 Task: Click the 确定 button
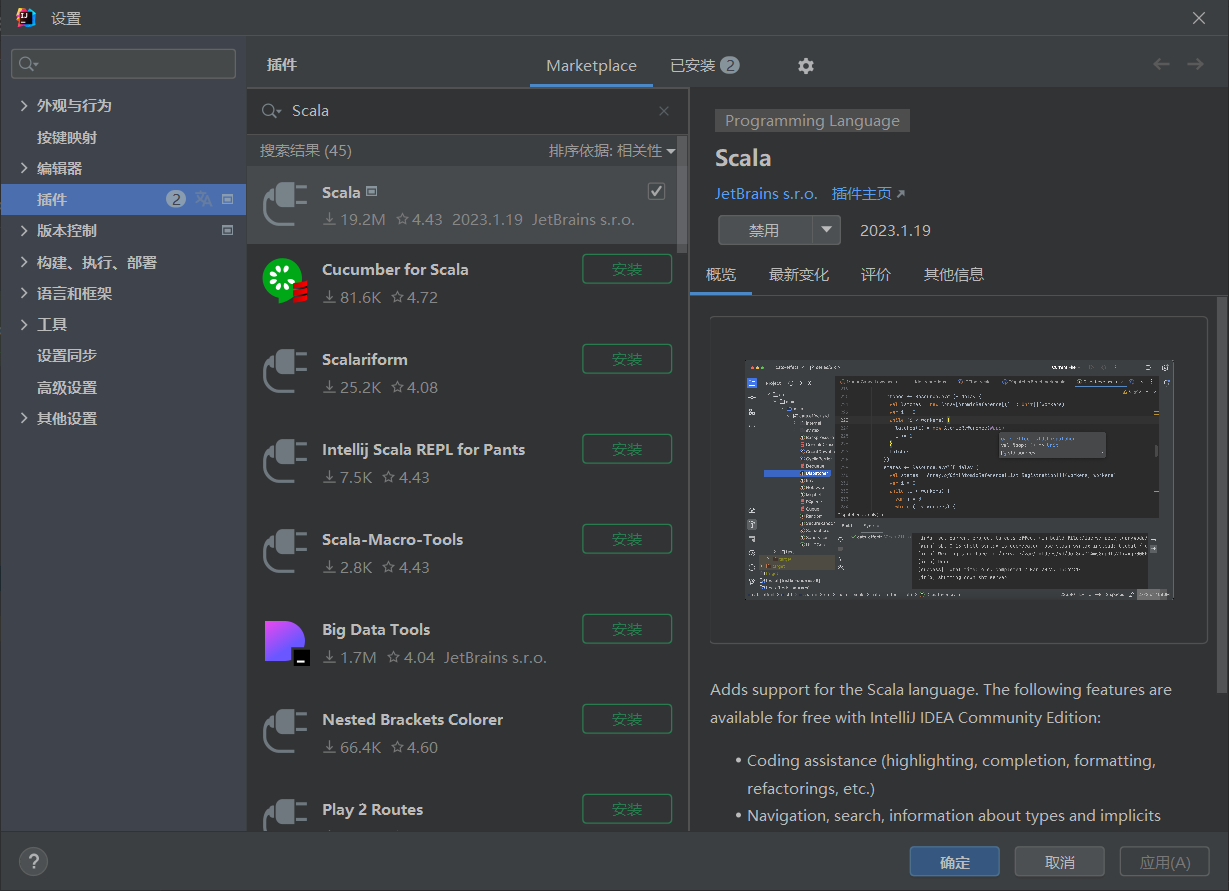click(x=955, y=862)
